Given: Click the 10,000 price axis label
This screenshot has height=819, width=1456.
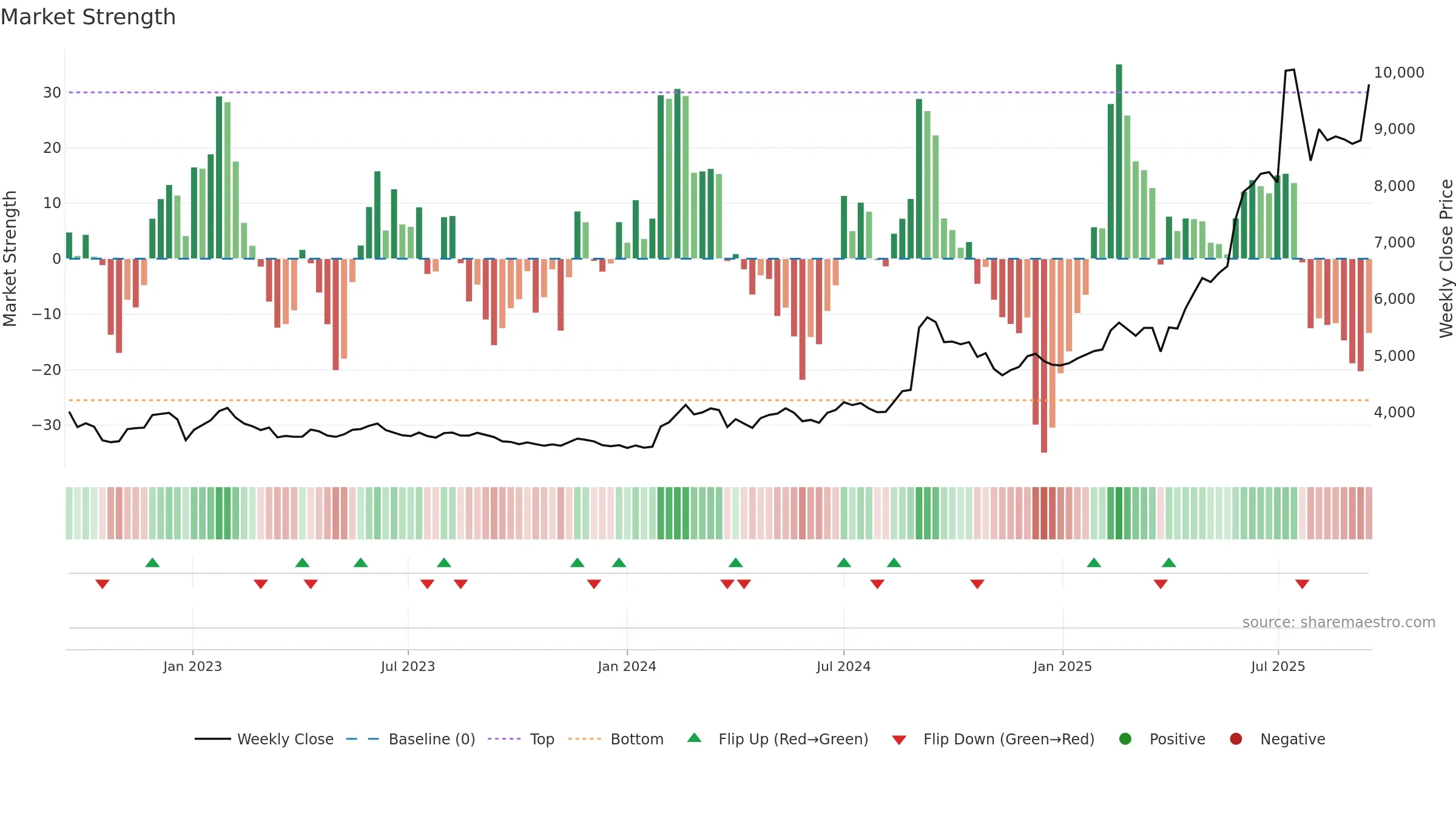Looking at the screenshot, I should (x=1399, y=72).
